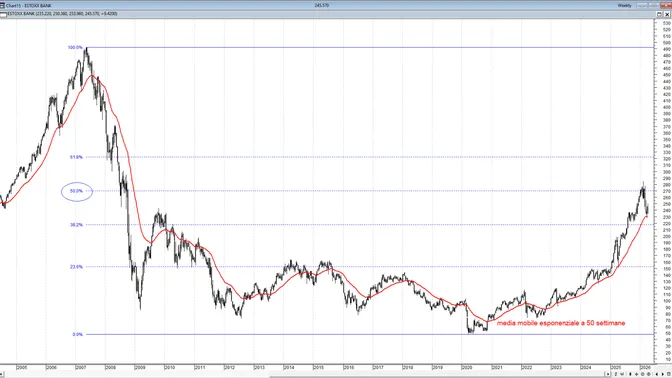
Task: Select the 61.8% Fibonacci level label
Action: point(76,157)
